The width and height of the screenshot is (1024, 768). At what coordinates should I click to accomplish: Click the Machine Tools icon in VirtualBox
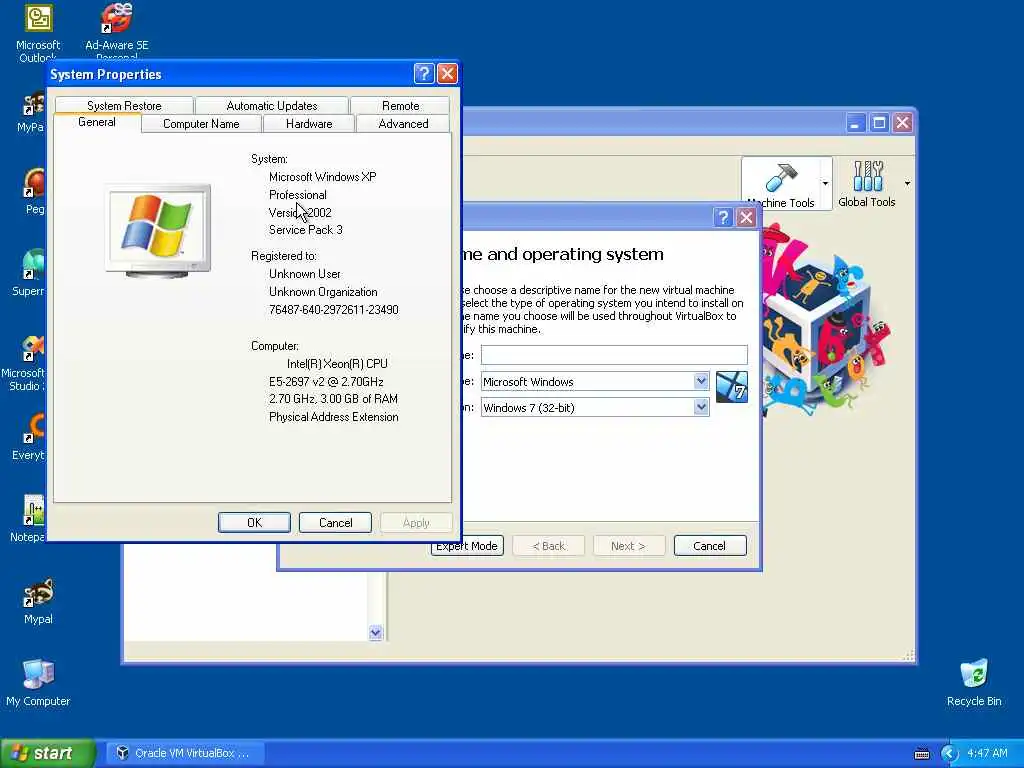click(781, 184)
